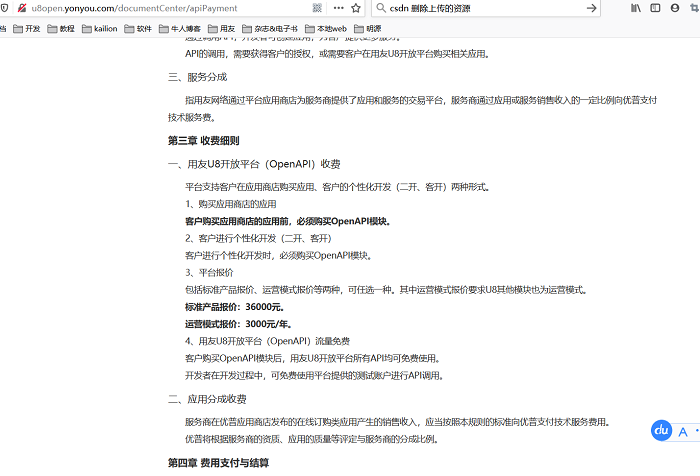Screen dimensions: 700x476
Task: Open the page actions three-dot menu
Action: pos(338,8)
